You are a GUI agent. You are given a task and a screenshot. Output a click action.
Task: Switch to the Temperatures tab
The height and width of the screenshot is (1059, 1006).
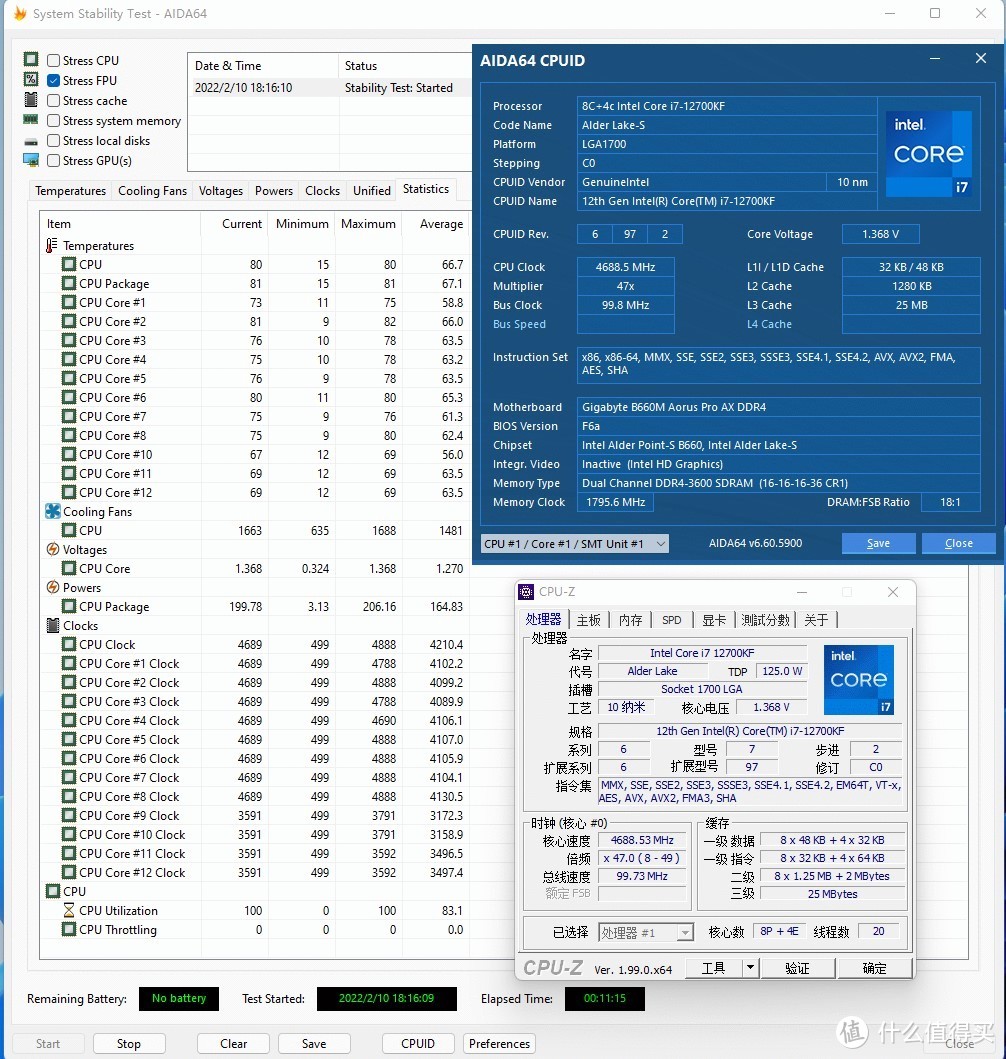tap(70, 190)
